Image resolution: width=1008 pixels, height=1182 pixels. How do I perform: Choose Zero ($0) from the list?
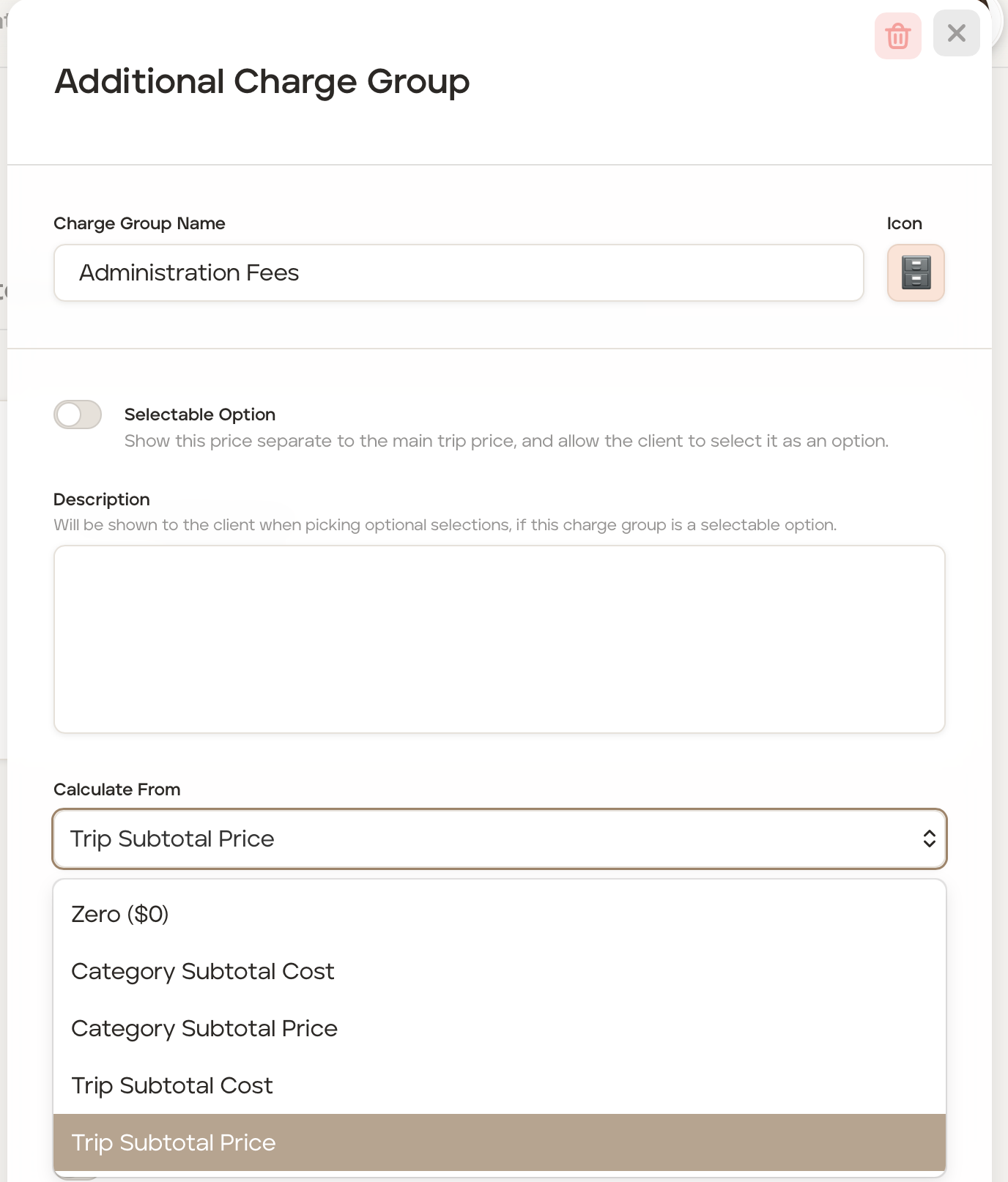tap(120, 914)
